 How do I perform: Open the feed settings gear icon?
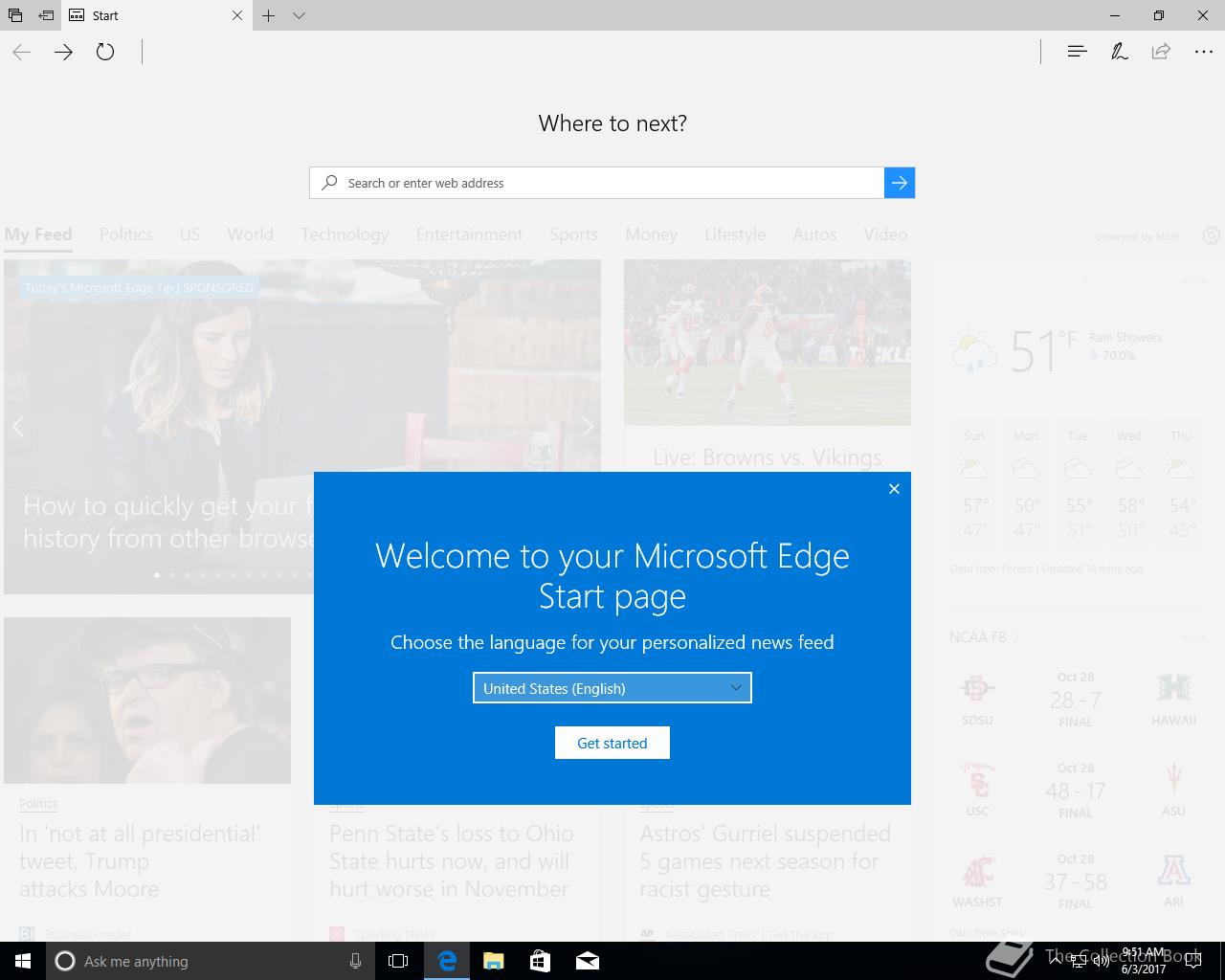click(1212, 235)
